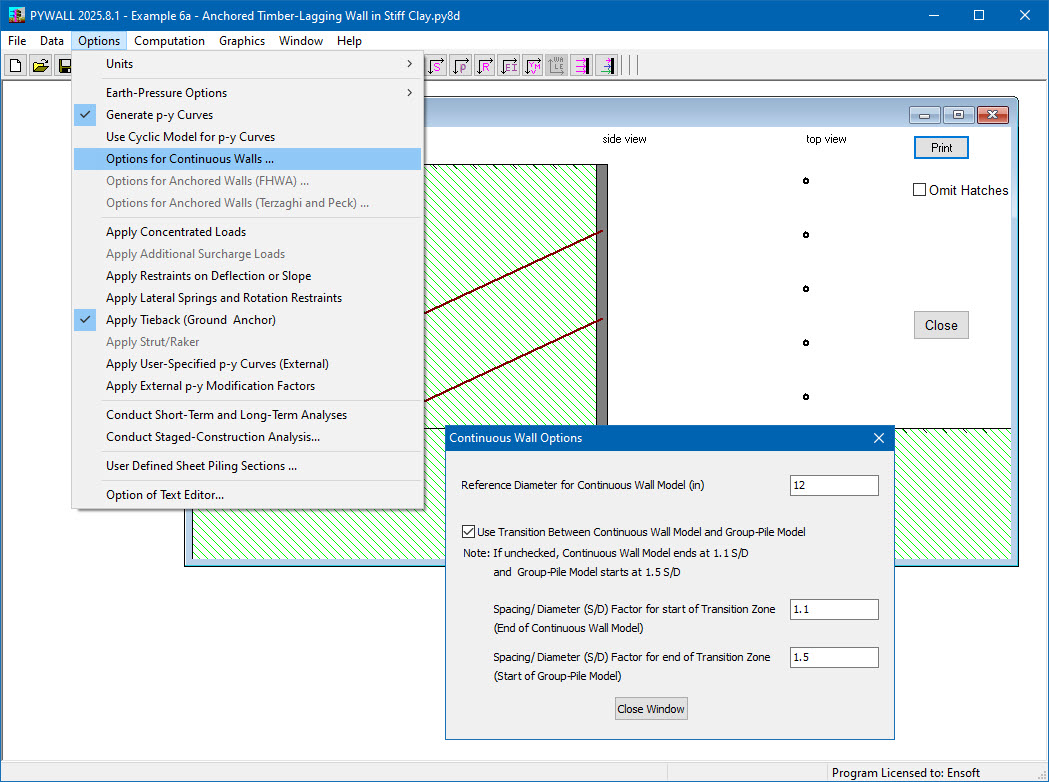
Task: Click the soil reaction (p) plot icon
Action: 461,66
